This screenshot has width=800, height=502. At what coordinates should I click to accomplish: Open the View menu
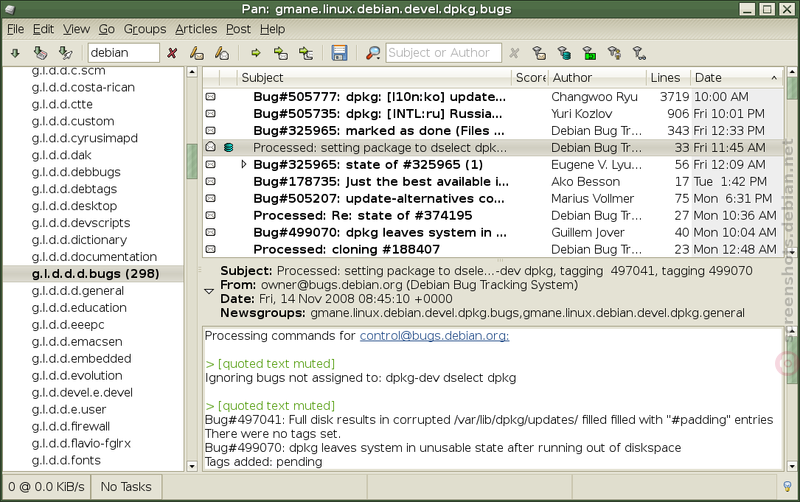[x=77, y=29]
